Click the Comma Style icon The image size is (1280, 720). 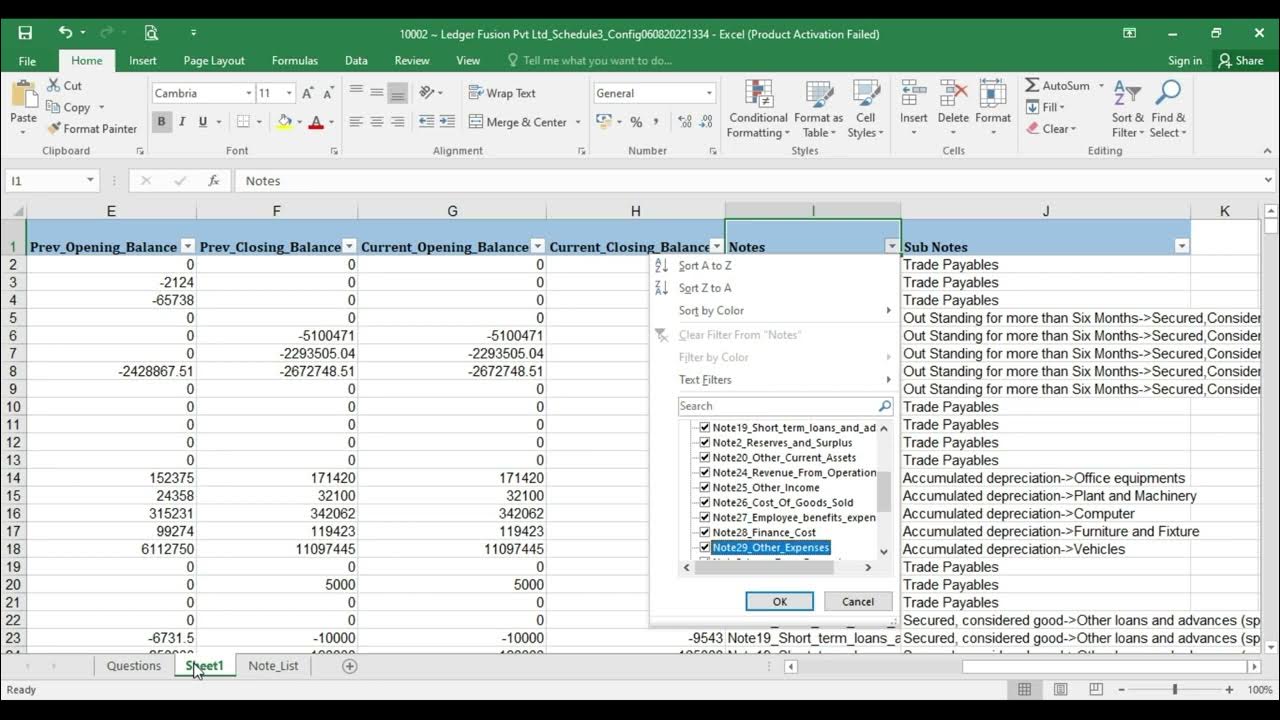(657, 122)
